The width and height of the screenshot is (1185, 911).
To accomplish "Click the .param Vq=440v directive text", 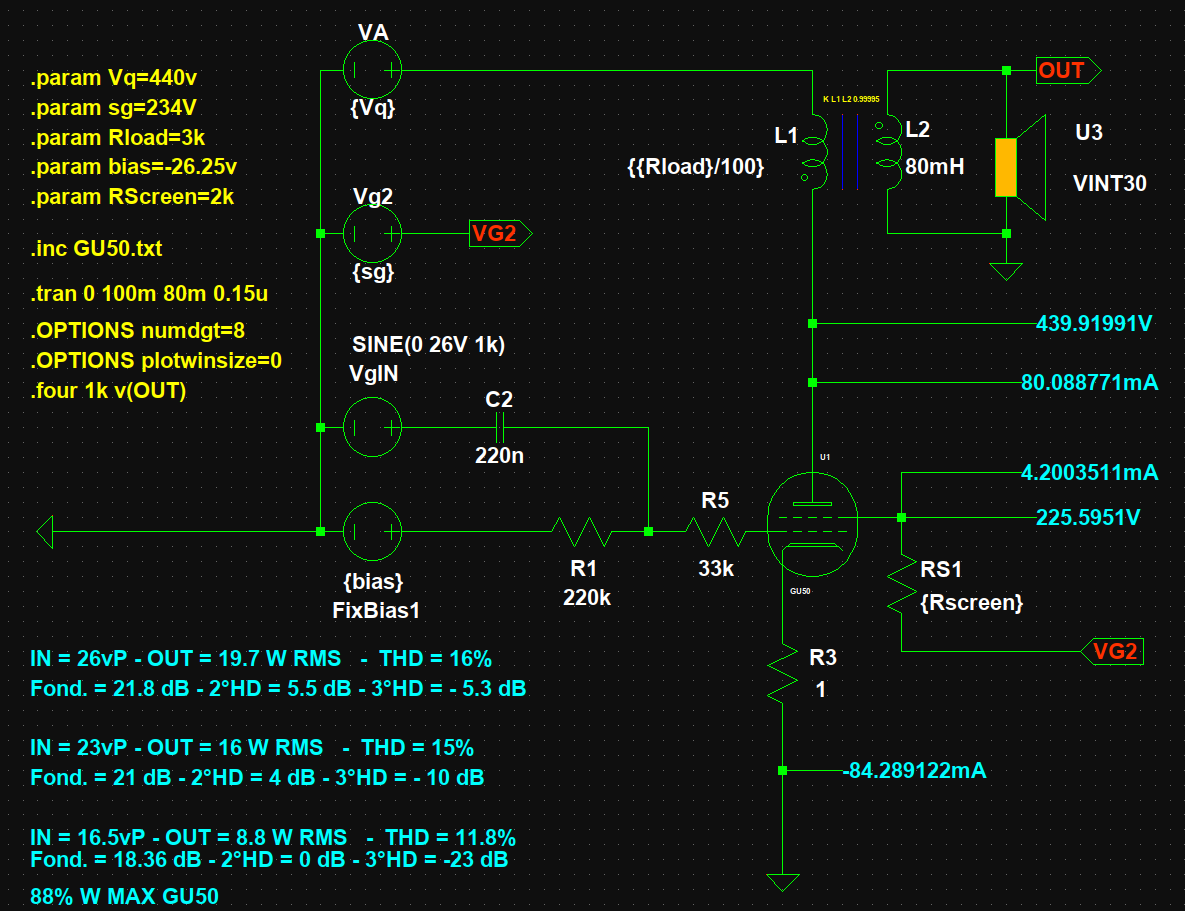I will pyautogui.click(x=120, y=78).
